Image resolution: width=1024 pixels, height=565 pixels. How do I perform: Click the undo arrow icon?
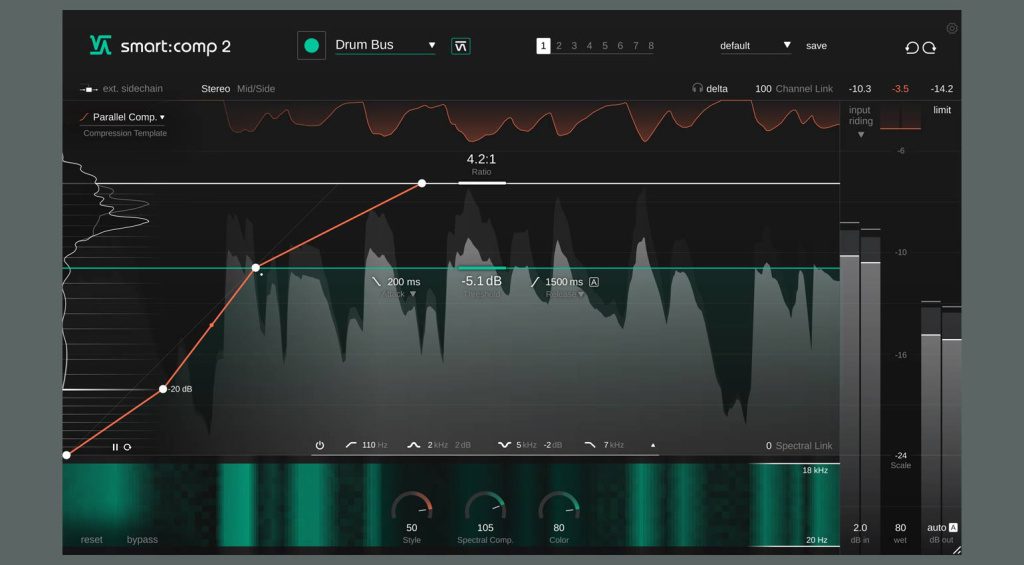click(911, 48)
